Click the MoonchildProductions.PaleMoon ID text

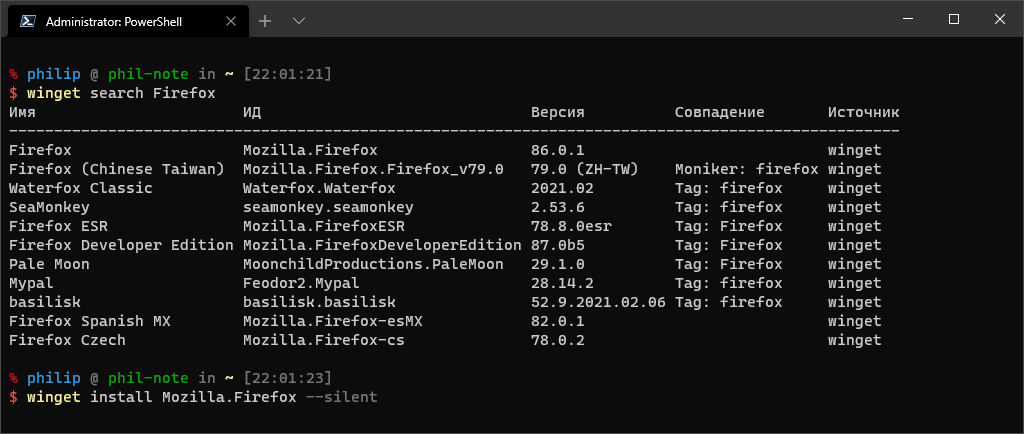(x=373, y=264)
